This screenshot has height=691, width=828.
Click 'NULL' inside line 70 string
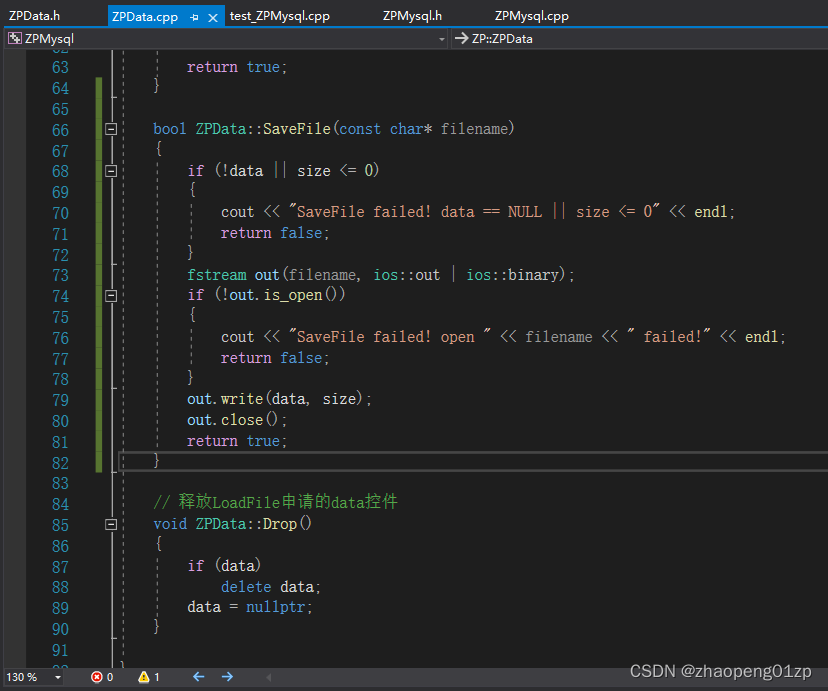point(525,212)
